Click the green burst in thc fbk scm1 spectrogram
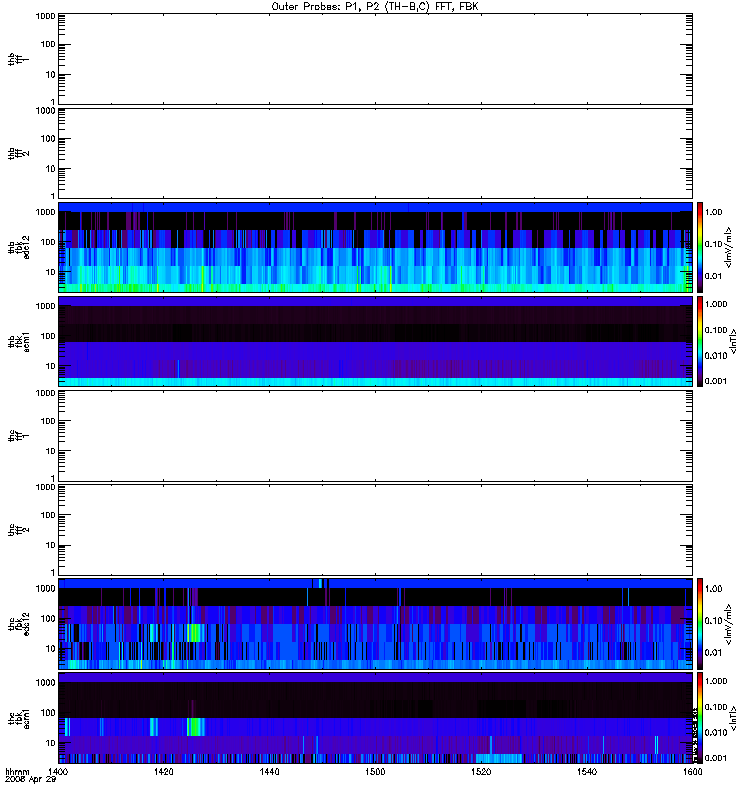 195,727
